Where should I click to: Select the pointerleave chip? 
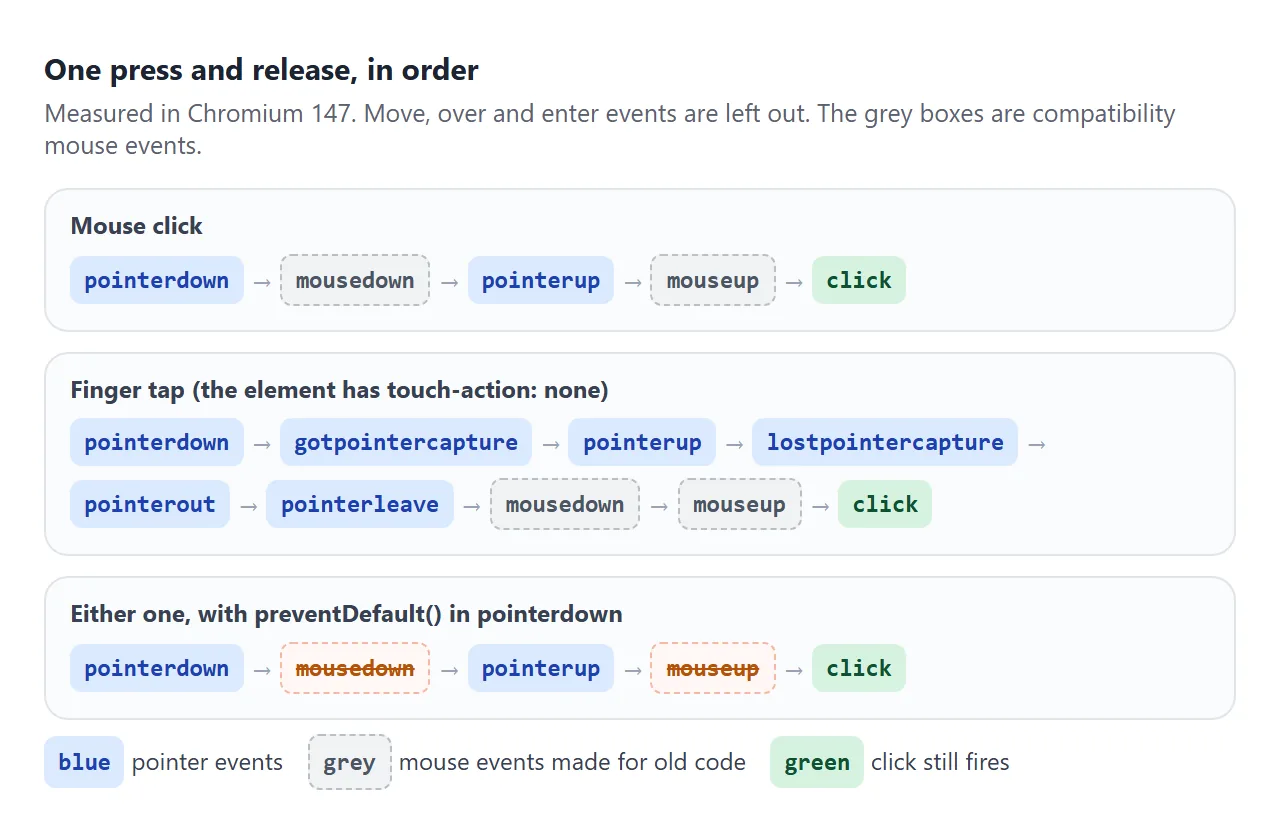(360, 504)
